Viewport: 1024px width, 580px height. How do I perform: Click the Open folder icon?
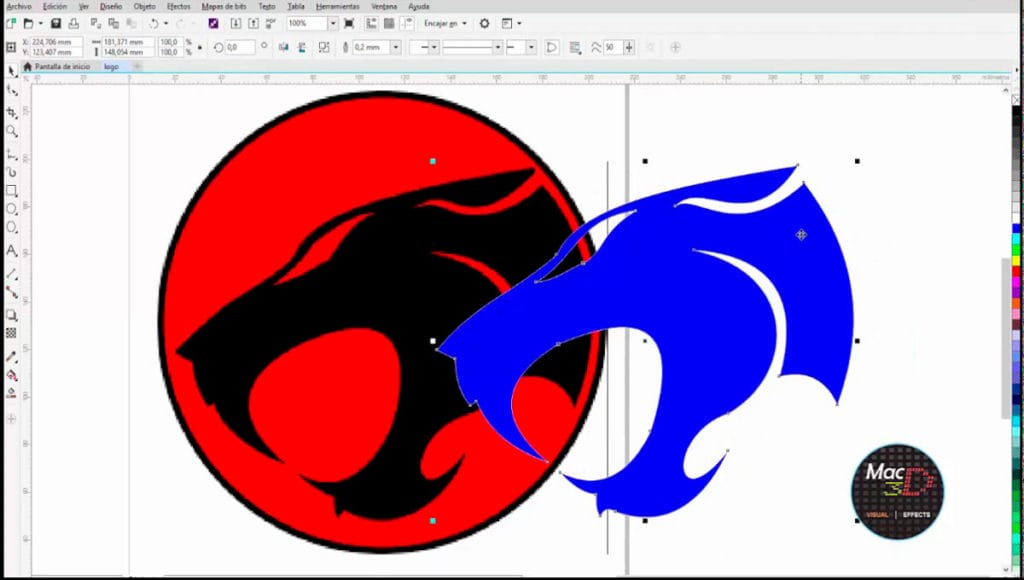point(28,24)
